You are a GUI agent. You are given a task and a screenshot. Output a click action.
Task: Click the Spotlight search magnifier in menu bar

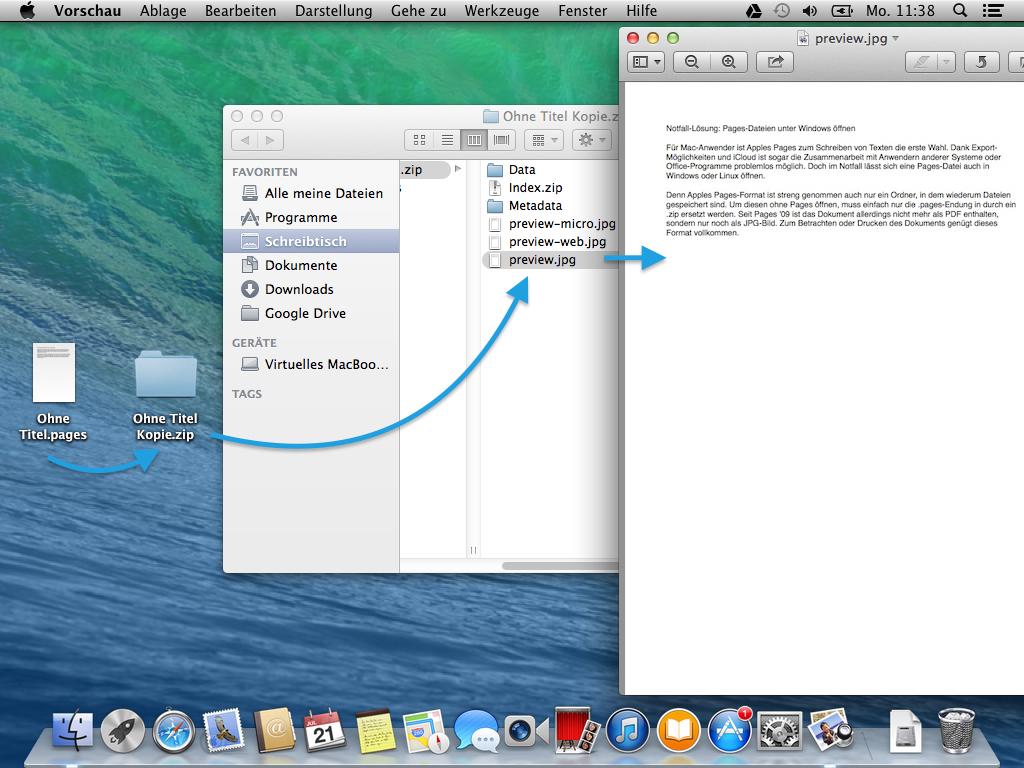(x=959, y=10)
